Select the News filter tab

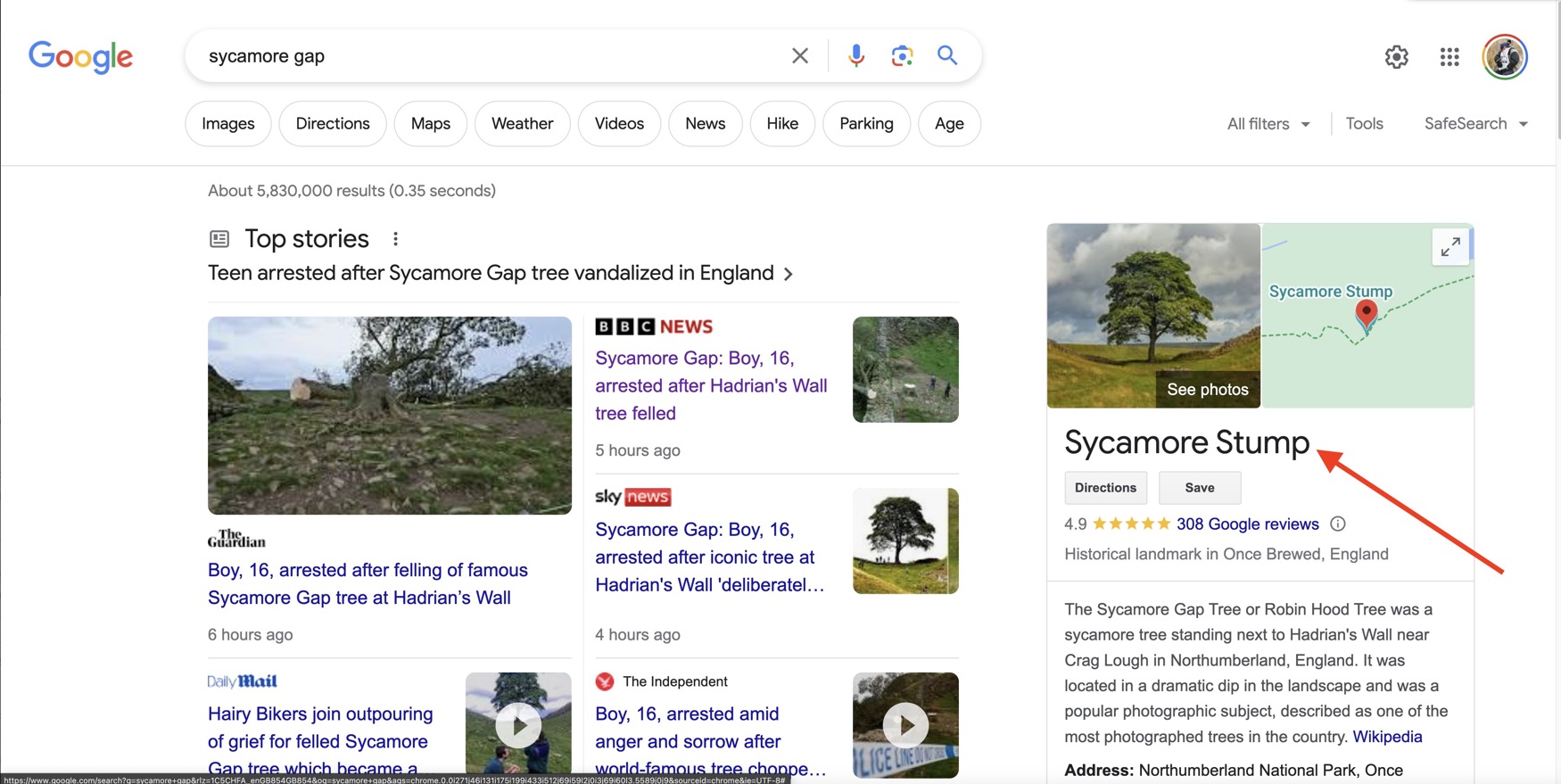[x=706, y=124]
